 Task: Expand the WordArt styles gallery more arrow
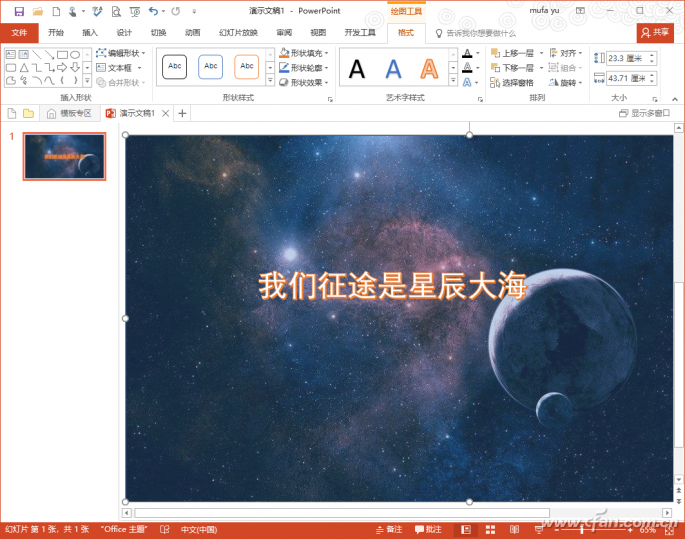point(453,80)
